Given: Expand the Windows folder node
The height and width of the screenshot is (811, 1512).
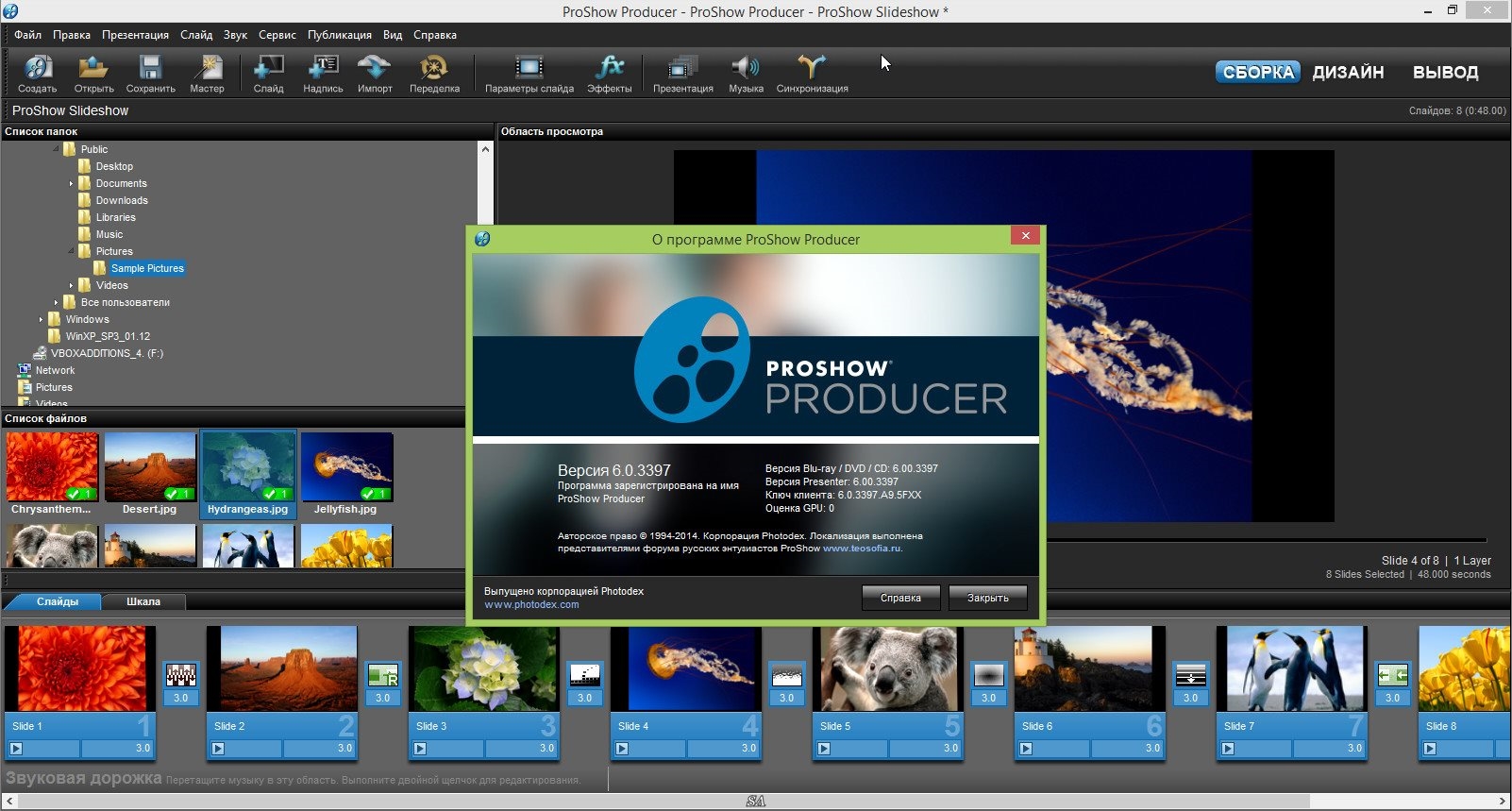Looking at the screenshot, I should click(x=41, y=319).
